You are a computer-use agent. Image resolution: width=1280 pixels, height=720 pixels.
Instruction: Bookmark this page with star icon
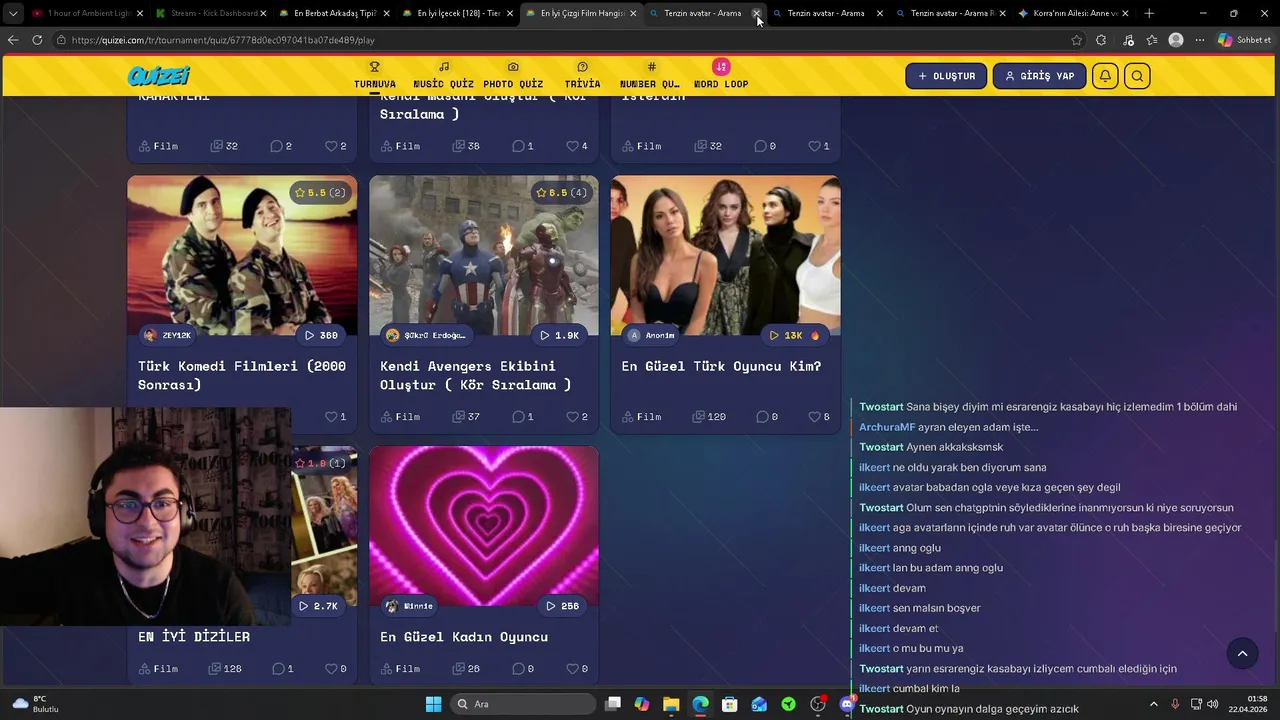1076,40
